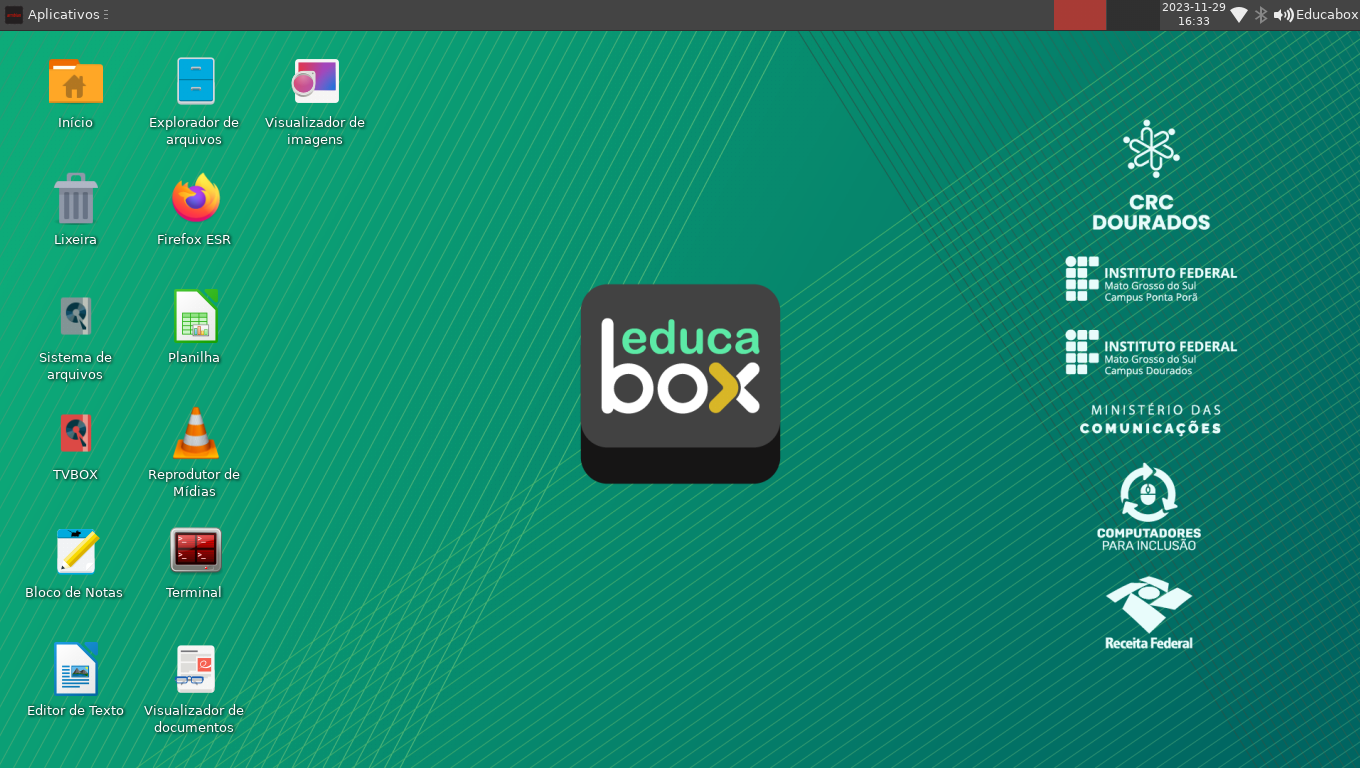This screenshot has width=1360, height=768.
Task: Select the "Início" icon label
Action: 76,123
